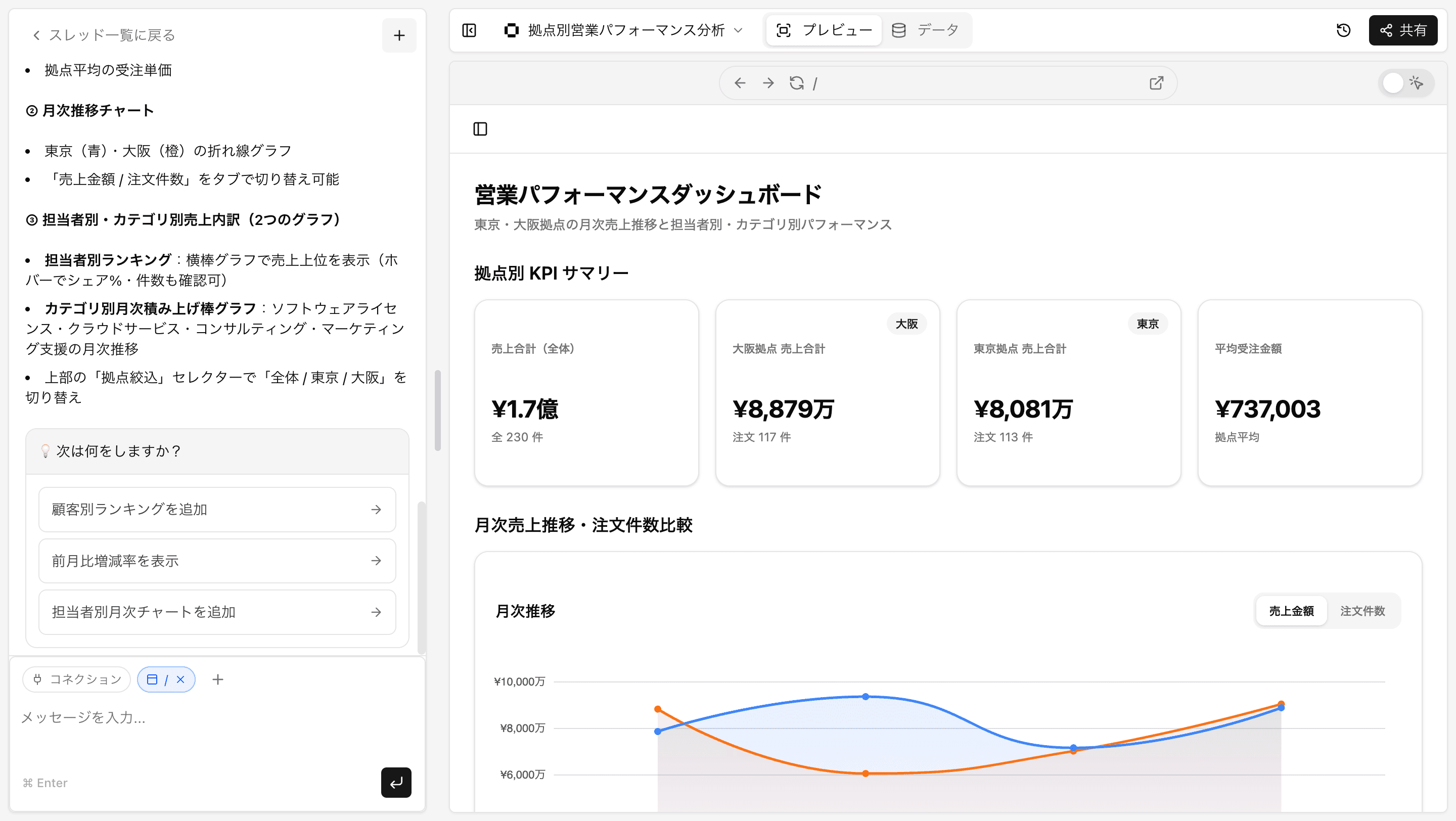
Task: Open preview in new tab via external link icon
Action: [1156, 82]
